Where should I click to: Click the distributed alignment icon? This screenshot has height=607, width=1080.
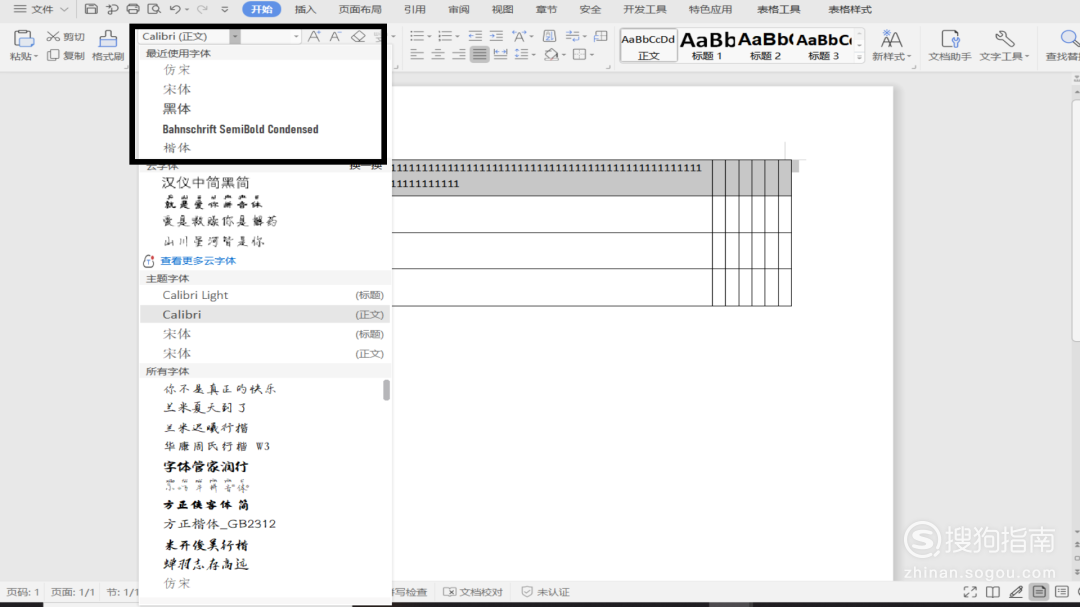[x=500, y=54]
